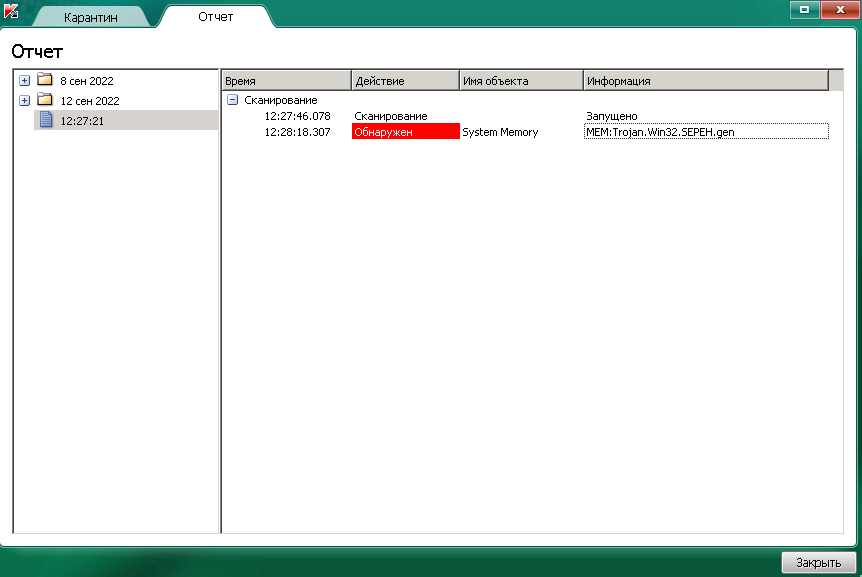Click the Kaspersky logo icon
Viewport: 862px width, 577px height.
11,10
